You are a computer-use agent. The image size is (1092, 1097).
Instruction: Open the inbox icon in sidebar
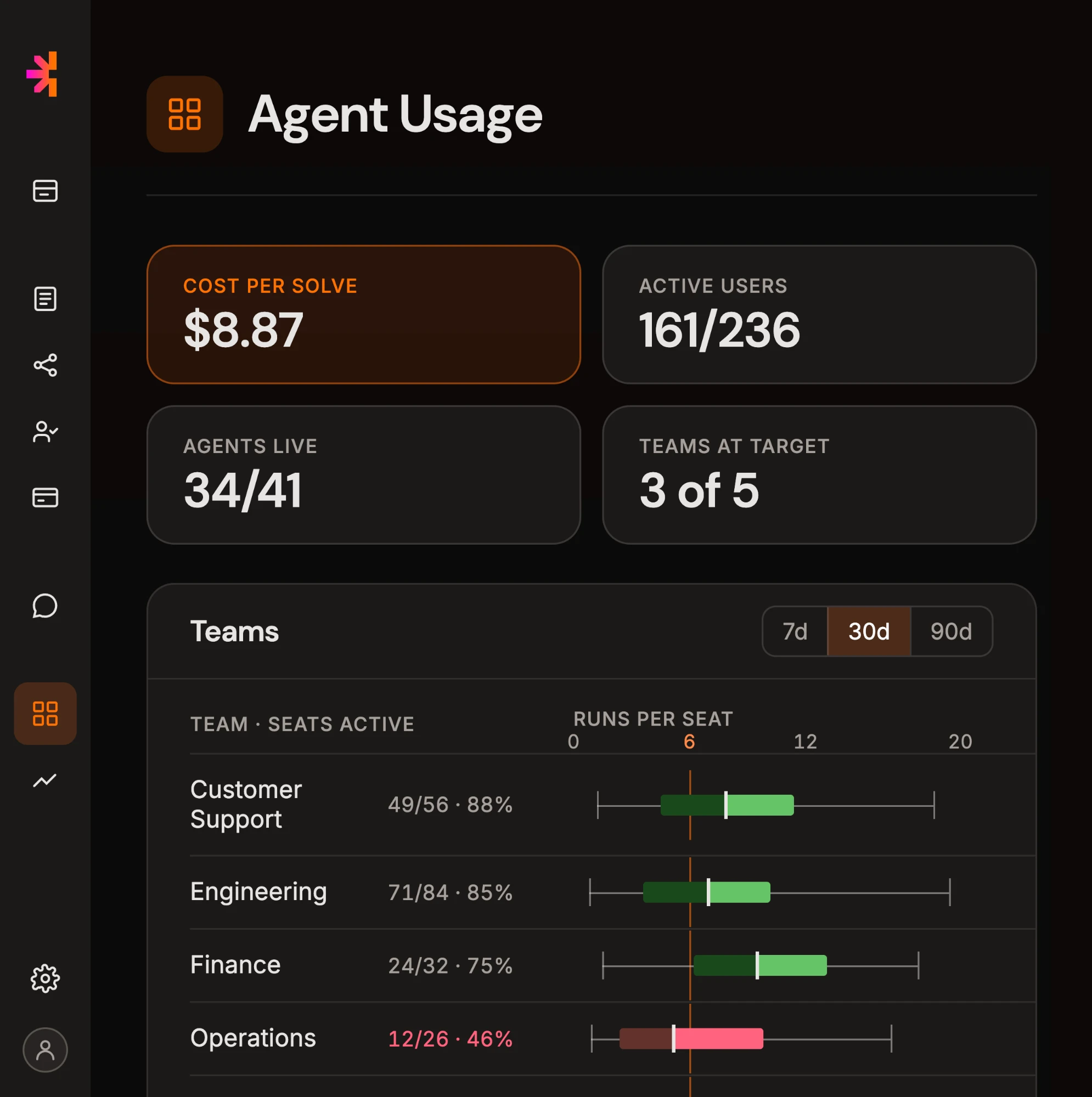[x=45, y=191]
